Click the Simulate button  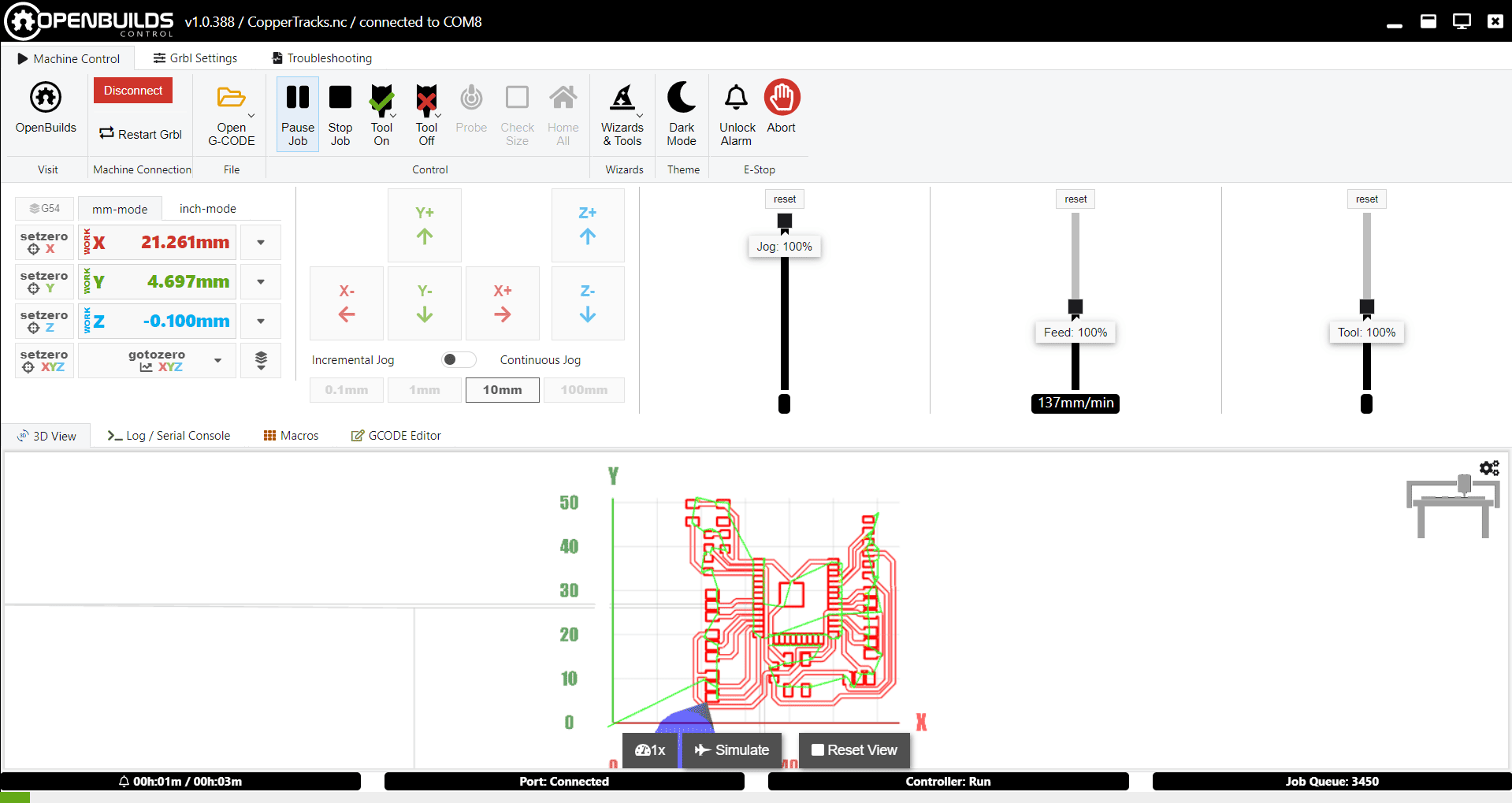(732, 750)
